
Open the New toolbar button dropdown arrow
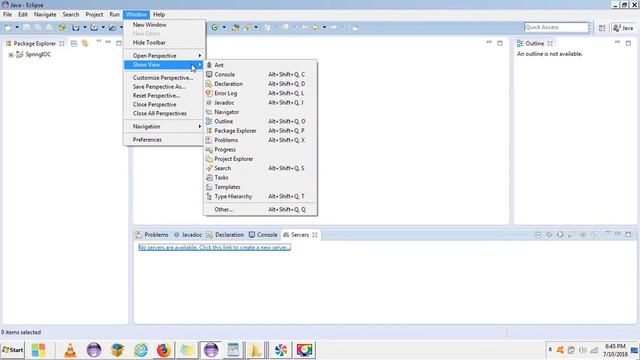pyautogui.click(x=17, y=27)
